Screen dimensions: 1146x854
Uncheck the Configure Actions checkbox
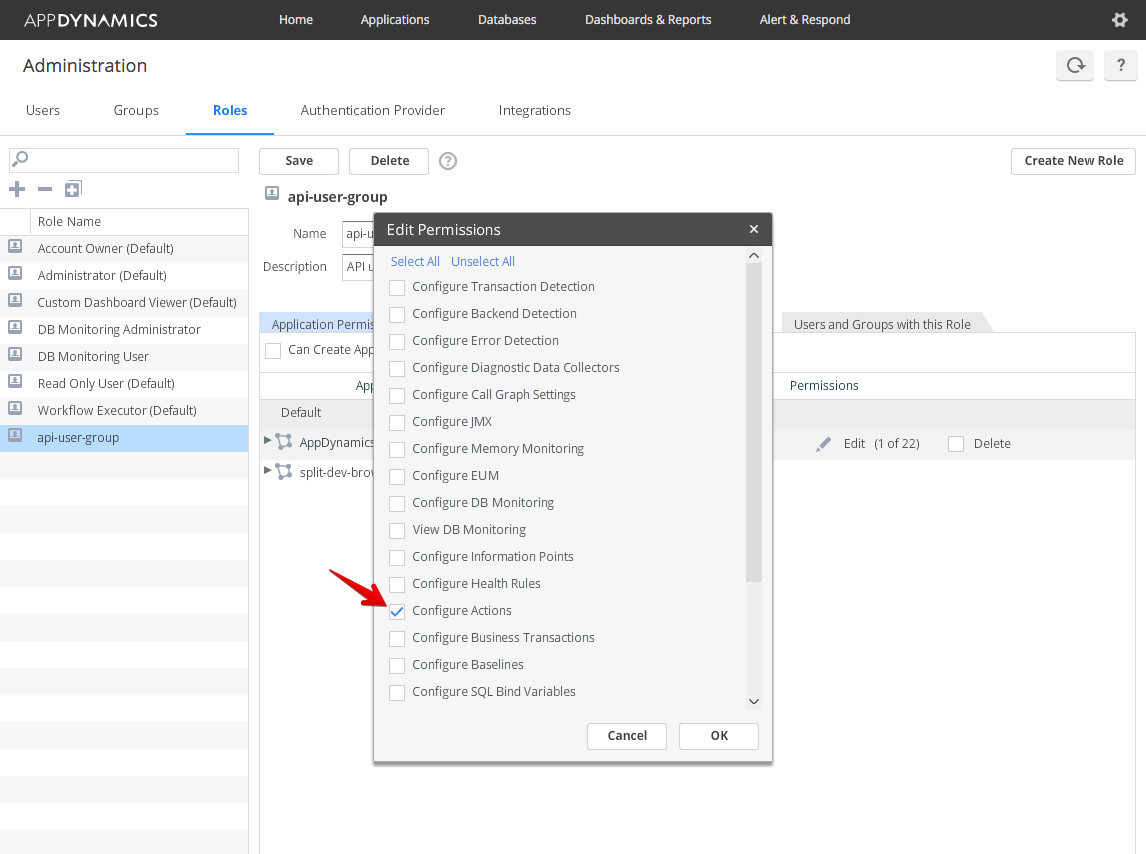click(x=397, y=611)
